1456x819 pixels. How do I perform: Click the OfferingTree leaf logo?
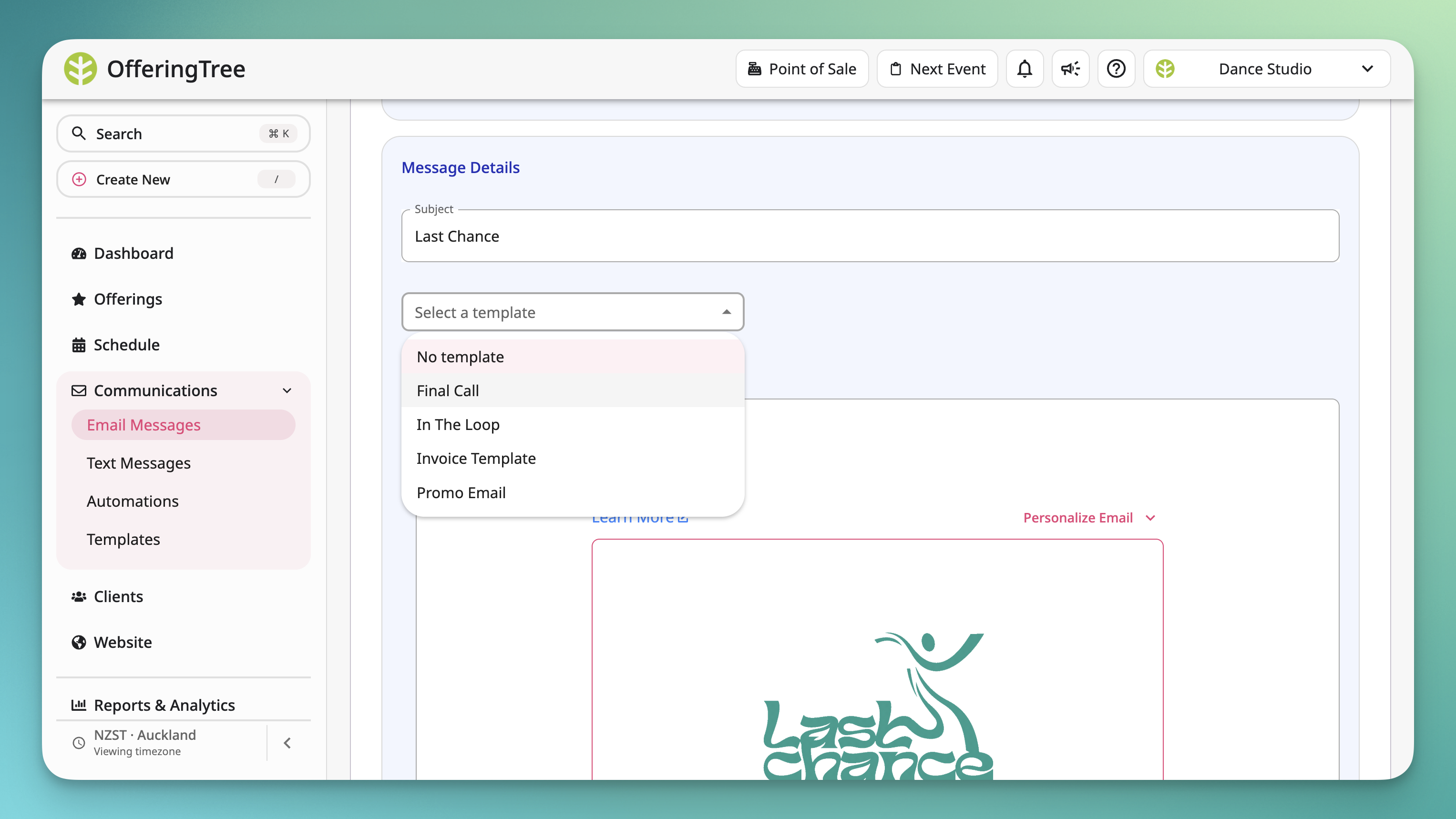coord(80,69)
